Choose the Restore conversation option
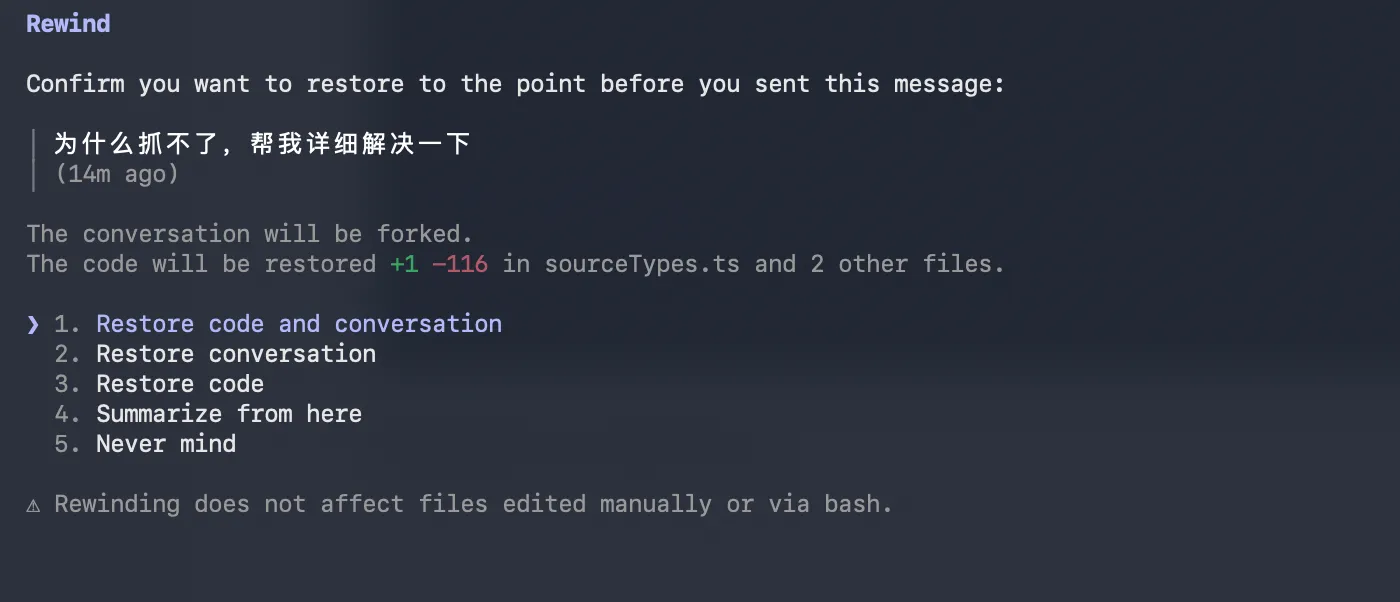 pos(236,354)
